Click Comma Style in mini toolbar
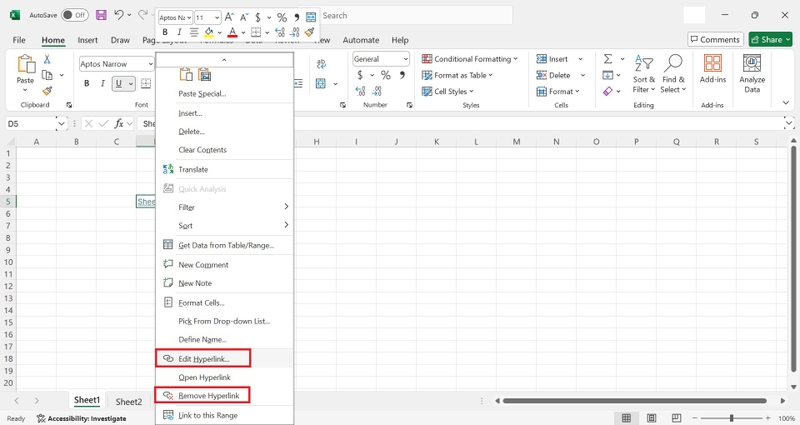800x425 pixels. (296, 17)
